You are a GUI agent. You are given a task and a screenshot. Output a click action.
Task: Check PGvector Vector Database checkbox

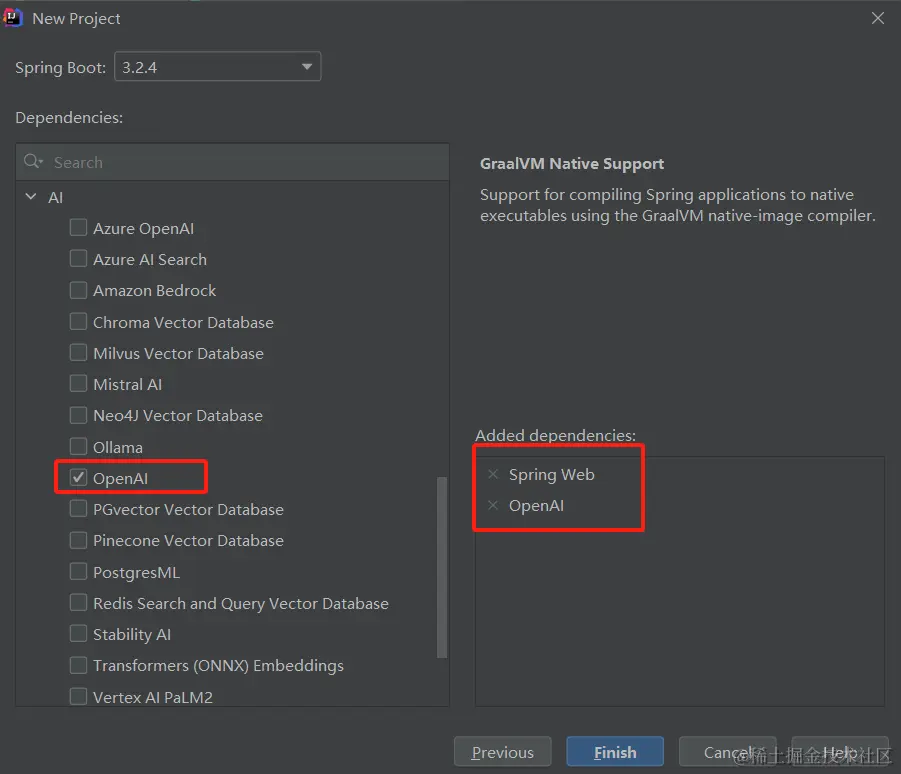[78, 509]
